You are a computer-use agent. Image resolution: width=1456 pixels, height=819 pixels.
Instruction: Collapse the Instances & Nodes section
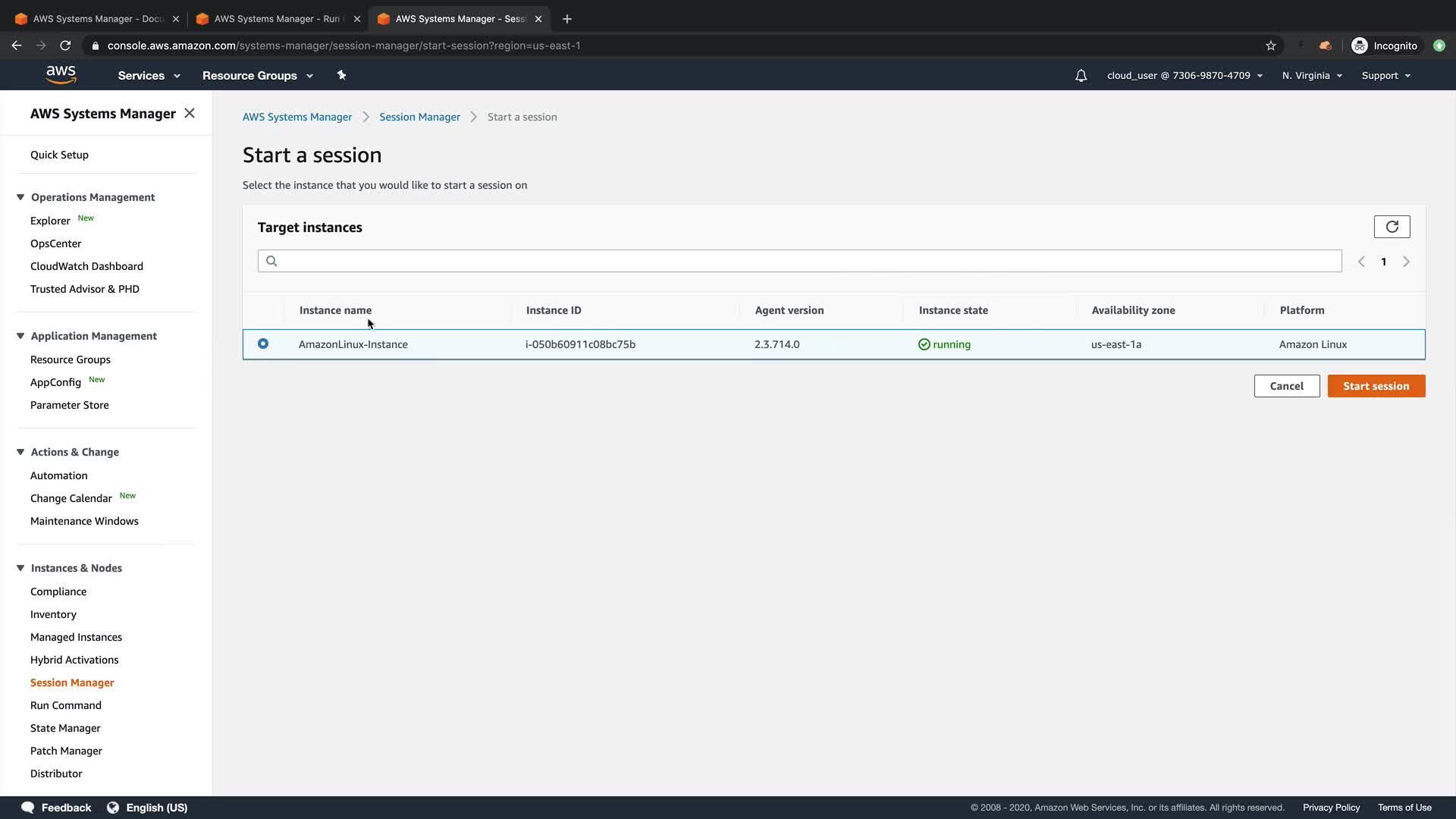click(x=20, y=568)
